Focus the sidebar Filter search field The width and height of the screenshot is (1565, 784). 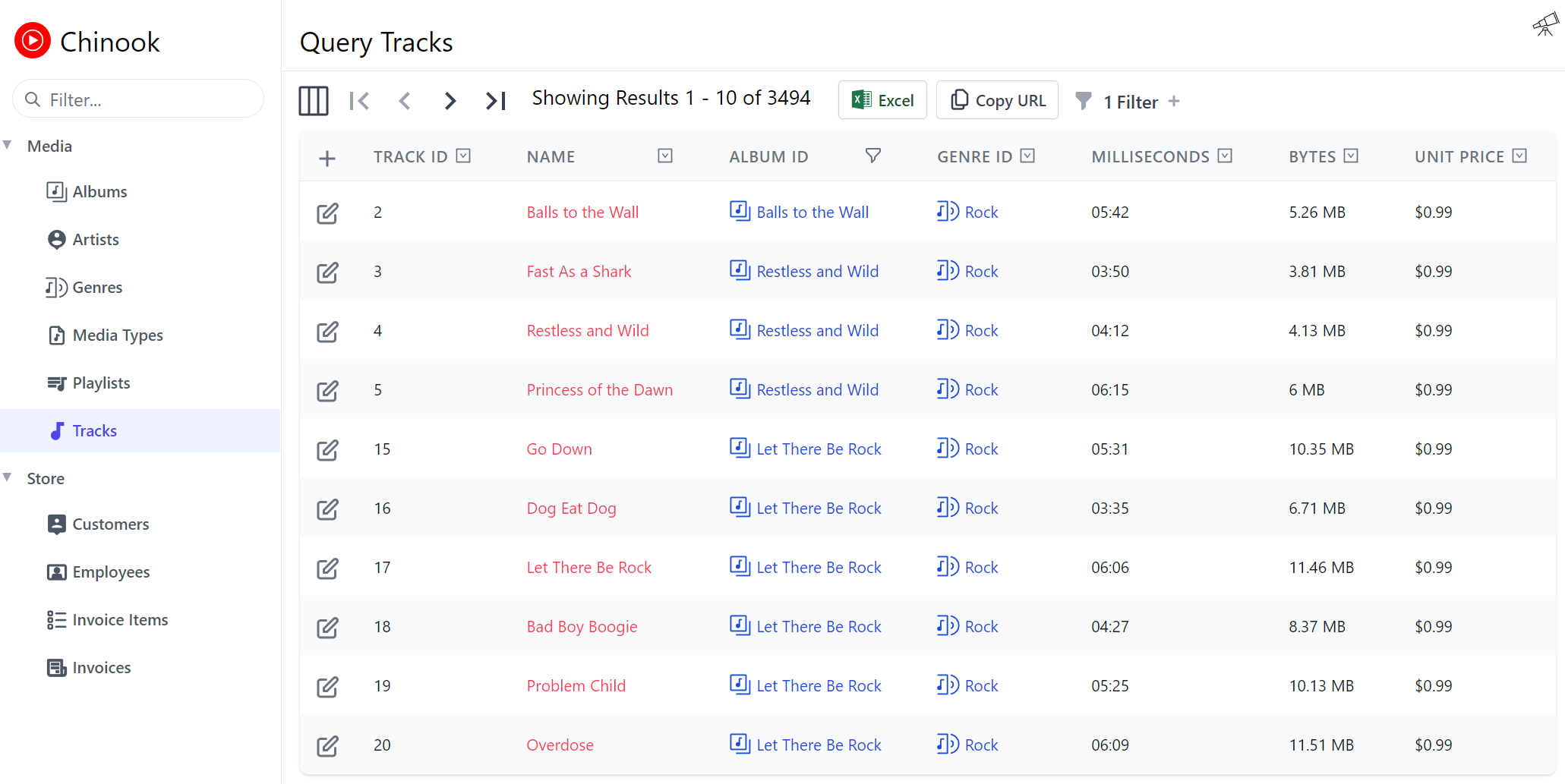pos(138,99)
